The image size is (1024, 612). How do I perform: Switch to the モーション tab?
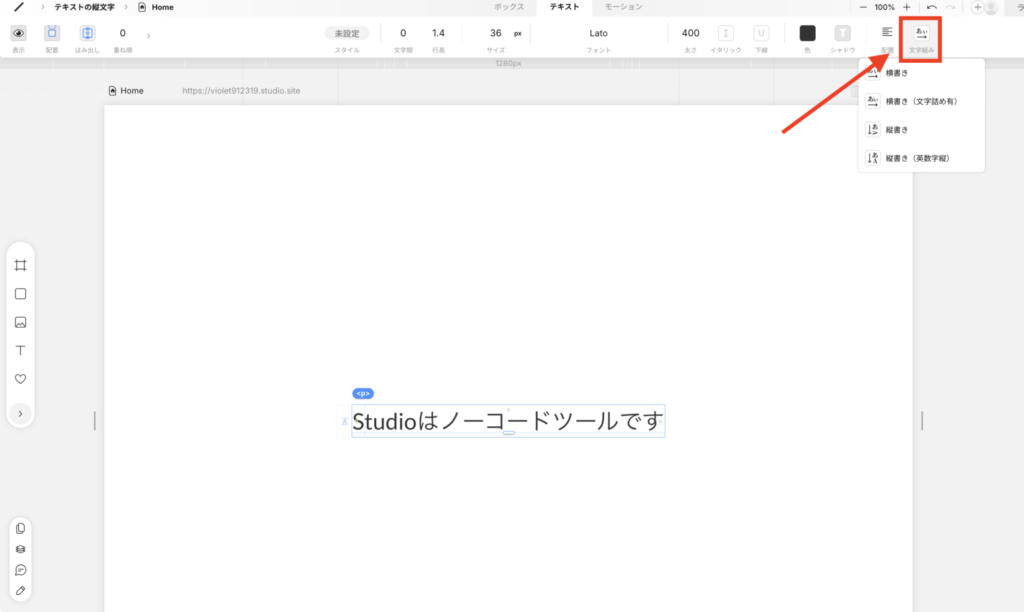(624, 7)
